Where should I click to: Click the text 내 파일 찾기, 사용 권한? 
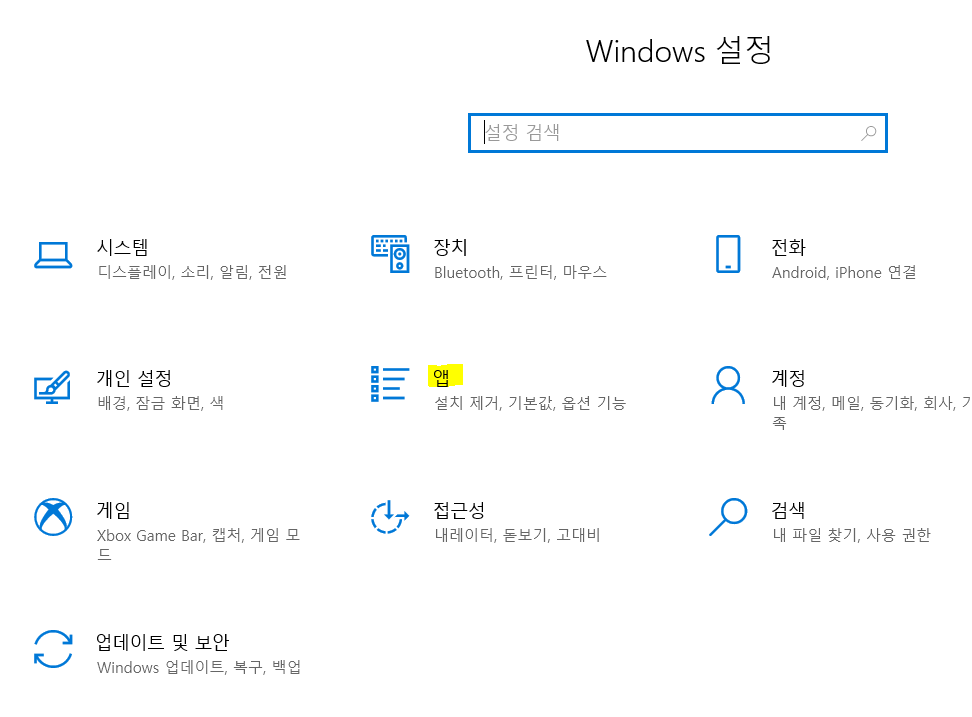click(x=851, y=535)
